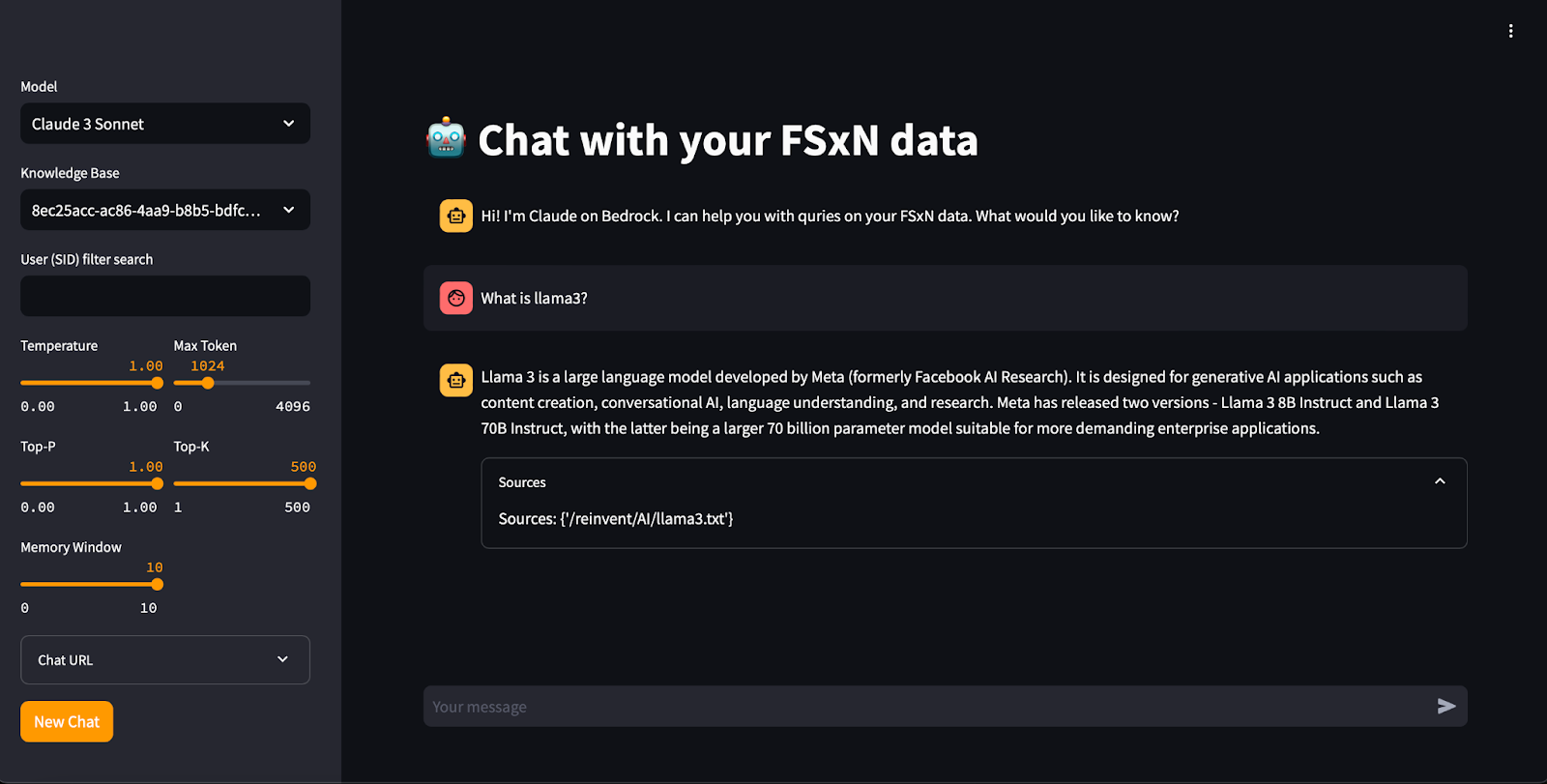Click the Temperature slider handle
The width and height of the screenshot is (1547, 784).
[x=158, y=383]
